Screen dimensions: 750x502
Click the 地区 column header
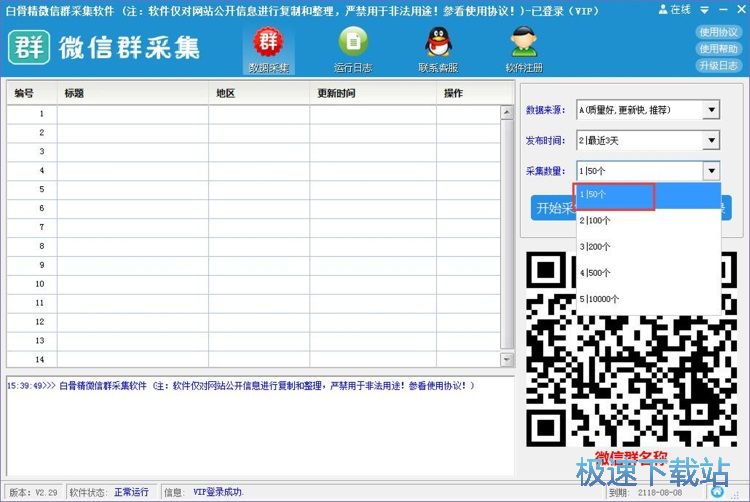pyautogui.click(x=259, y=93)
